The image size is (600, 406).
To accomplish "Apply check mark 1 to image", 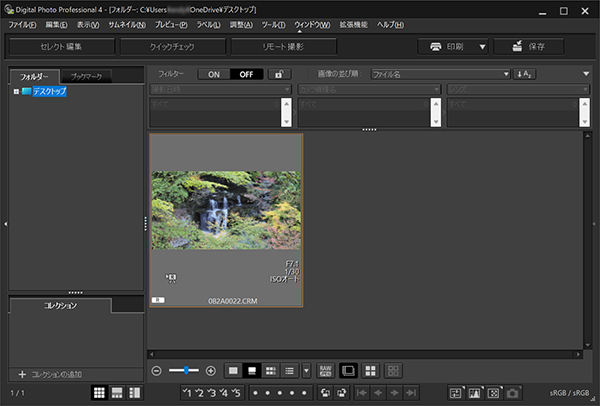I will [x=188, y=393].
